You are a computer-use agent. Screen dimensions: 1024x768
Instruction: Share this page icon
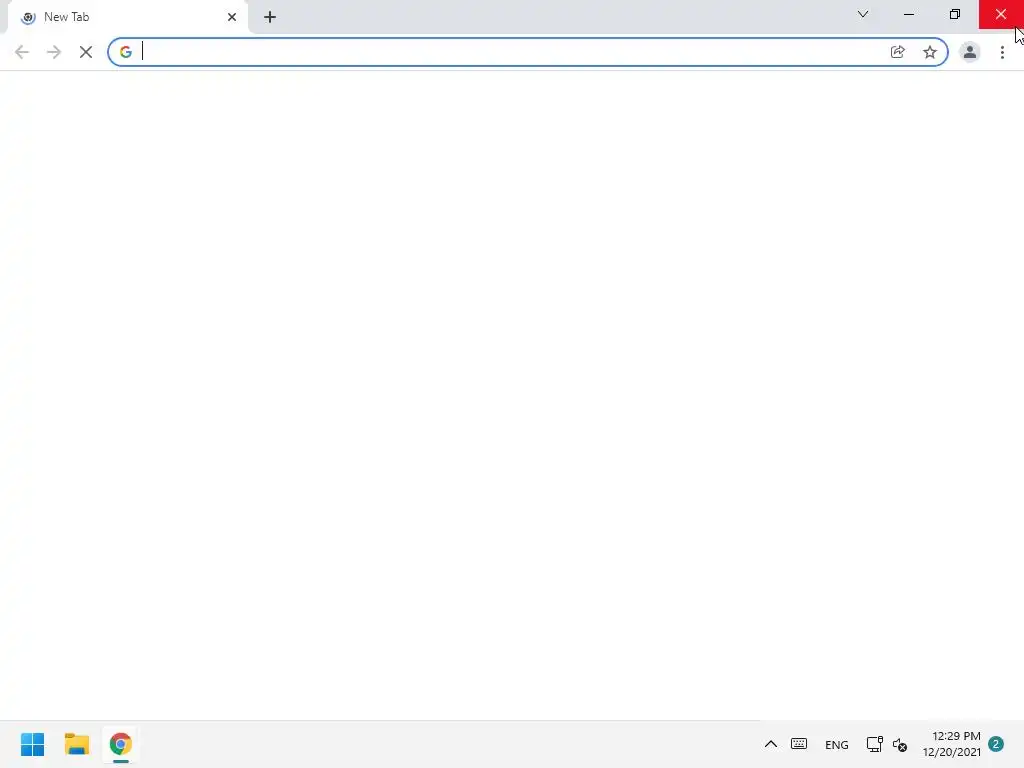pyautogui.click(x=898, y=52)
